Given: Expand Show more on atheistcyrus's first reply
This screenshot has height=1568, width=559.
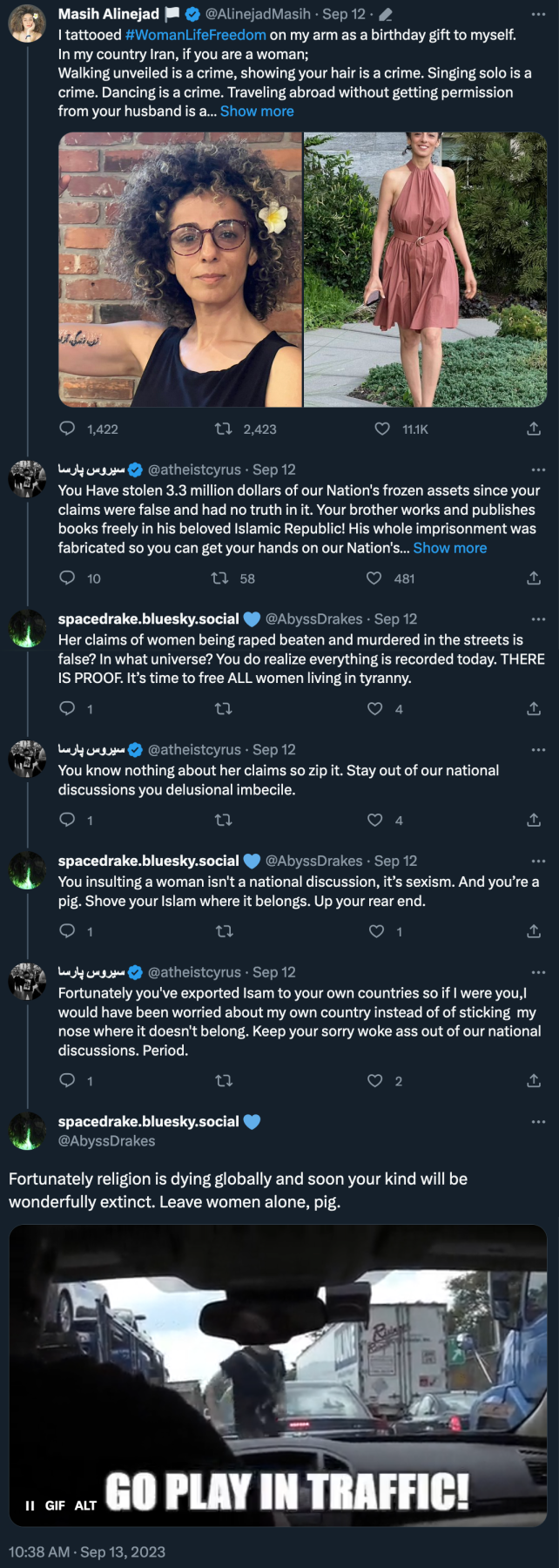Looking at the screenshot, I should pos(450,548).
